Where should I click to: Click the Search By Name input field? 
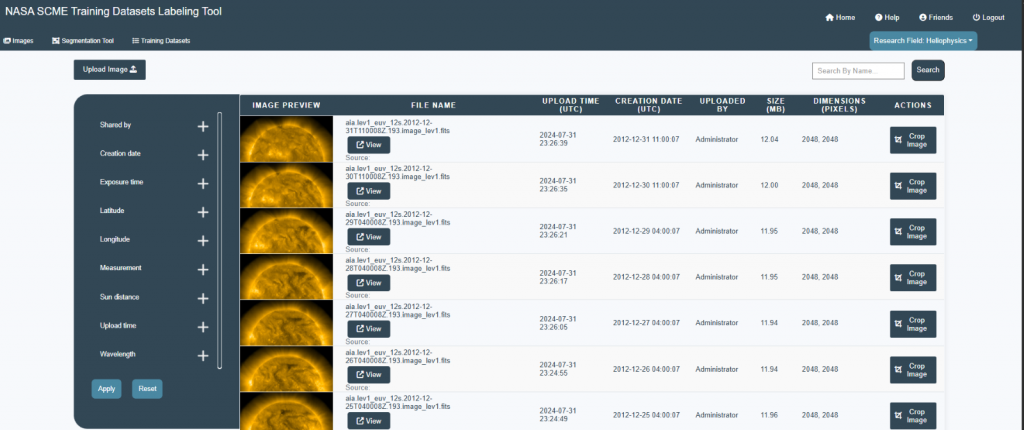click(x=858, y=70)
